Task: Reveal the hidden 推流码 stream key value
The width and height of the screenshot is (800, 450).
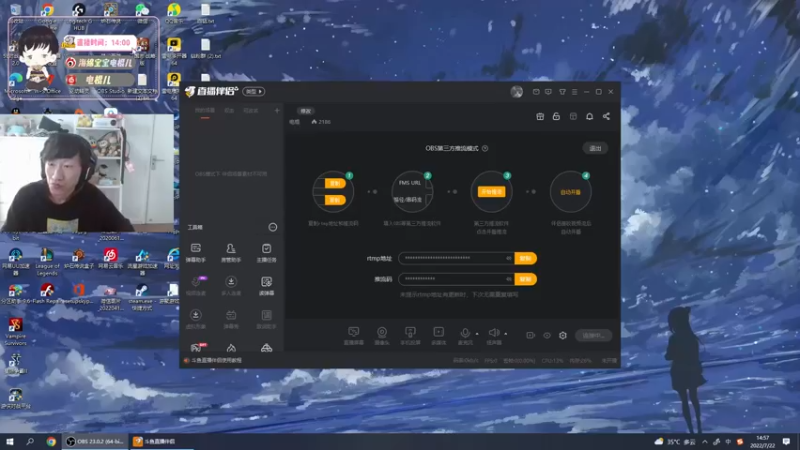Action: [x=508, y=279]
